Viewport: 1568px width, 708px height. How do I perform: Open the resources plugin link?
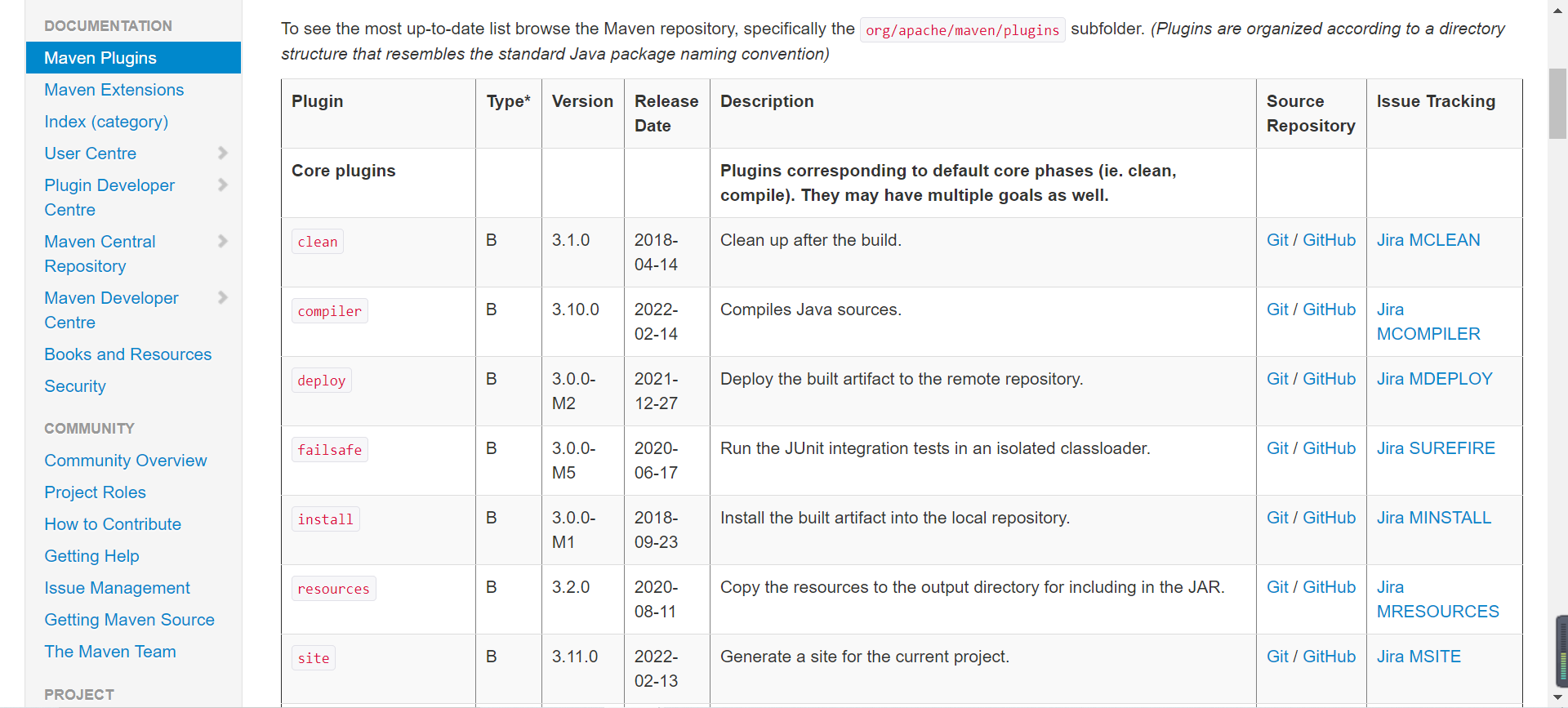tap(334, 589)
